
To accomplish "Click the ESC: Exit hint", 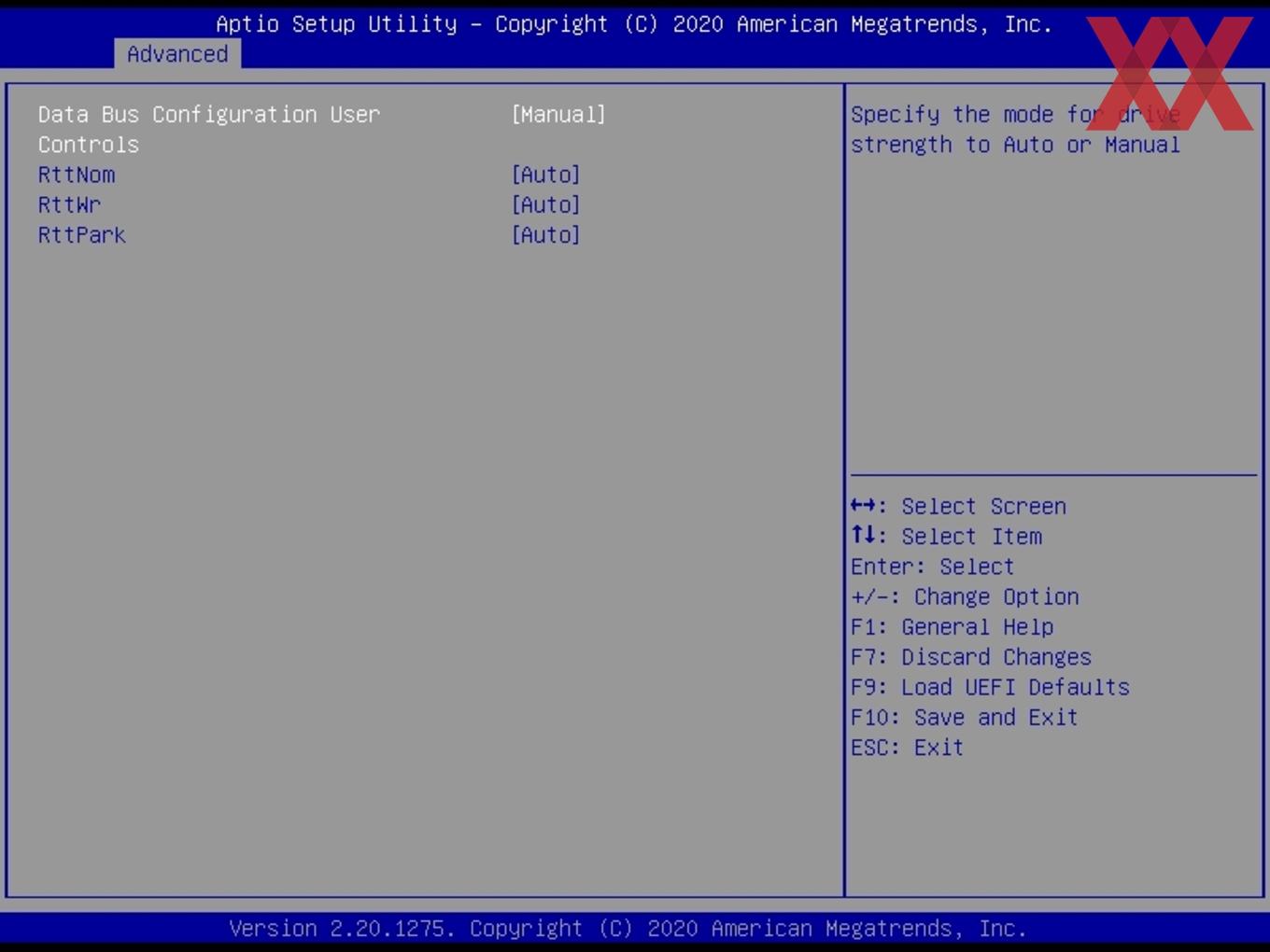I will coord(908,748).
